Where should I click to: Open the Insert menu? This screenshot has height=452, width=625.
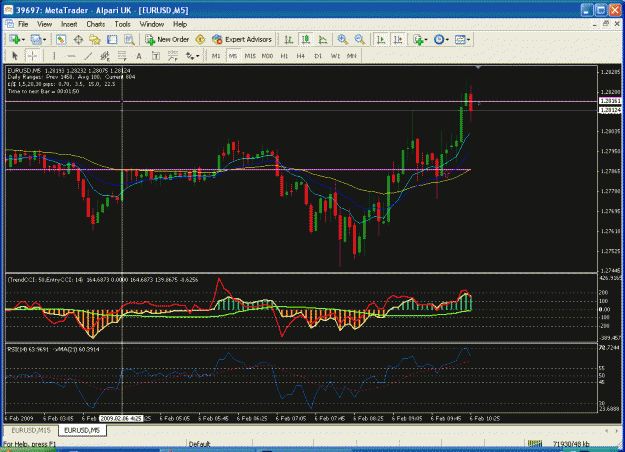click(69, 24)
